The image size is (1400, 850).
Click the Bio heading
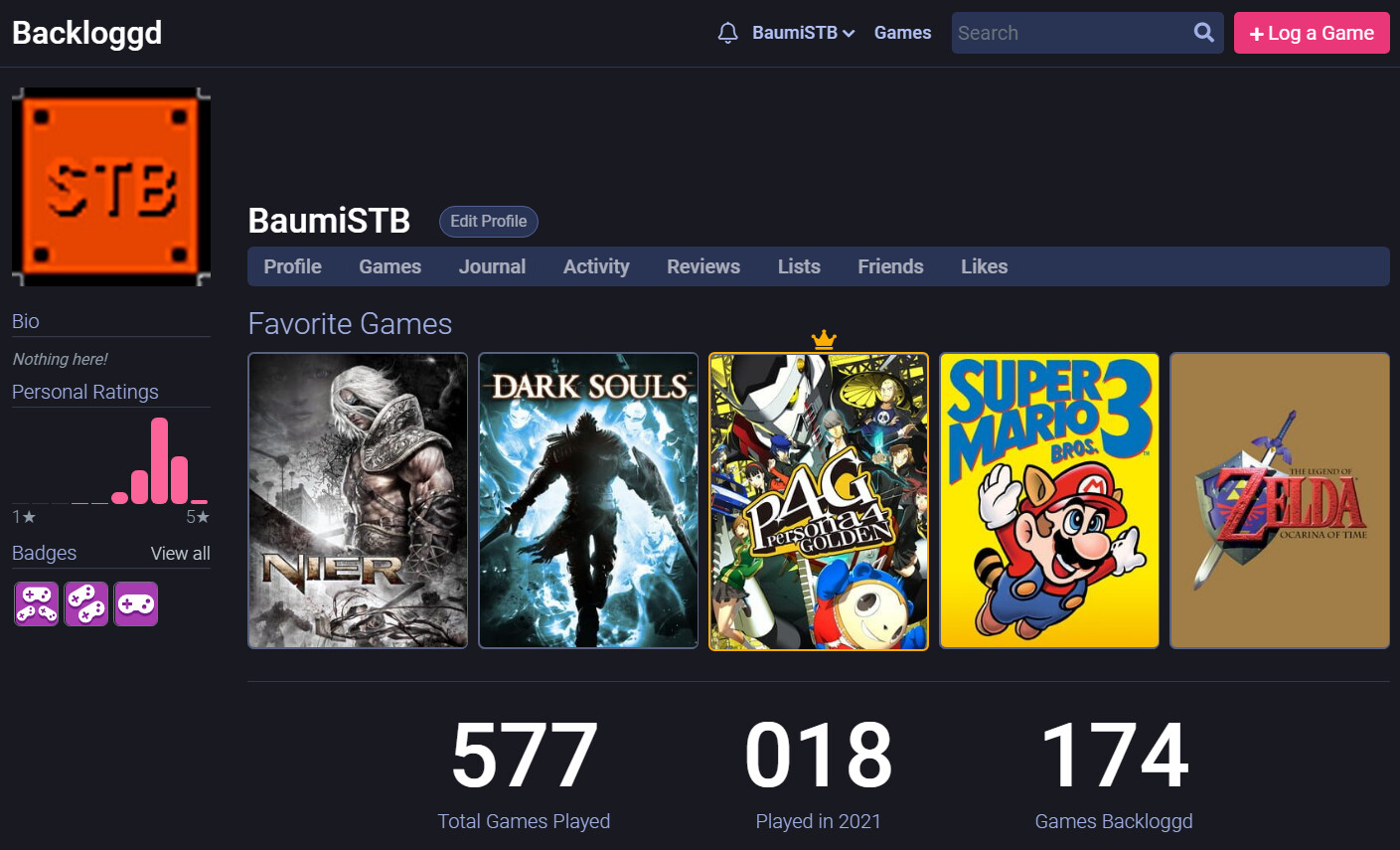26,321
